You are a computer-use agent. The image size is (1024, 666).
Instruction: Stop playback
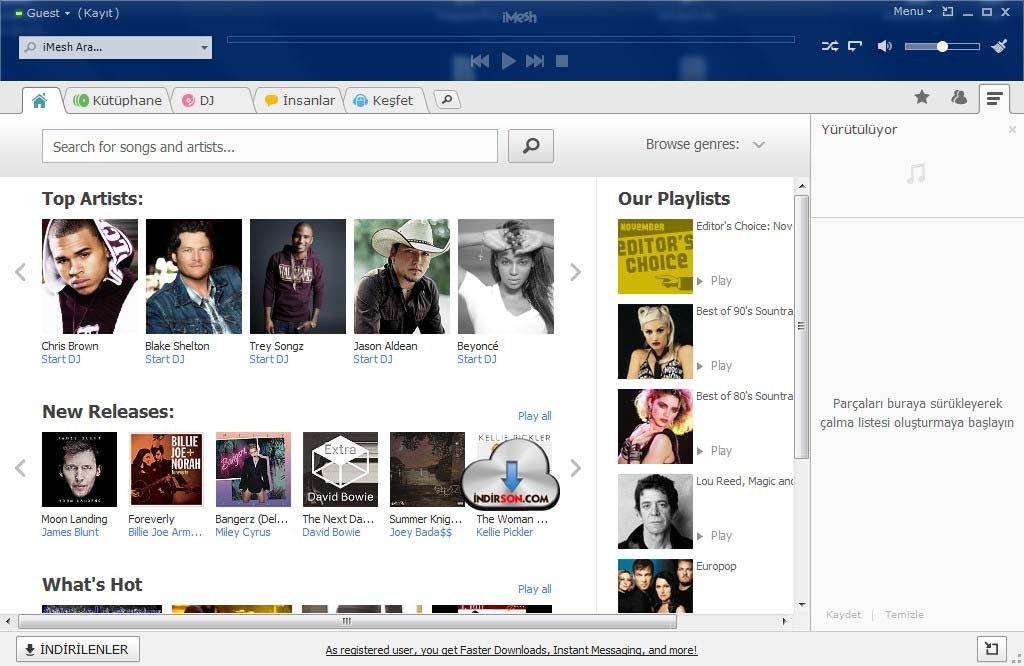point(562,61)
